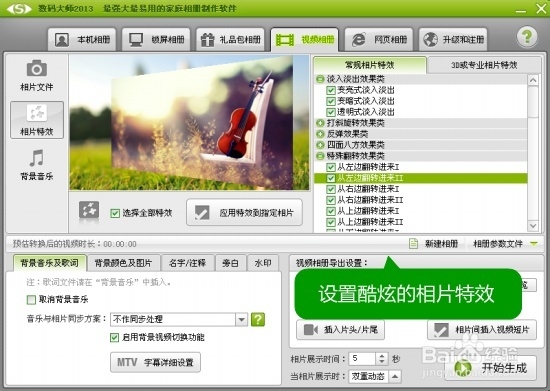Toggle 从右边翻转进来II checkbox
Image resolution: width=550 pixels, height=391 pixels.
point(330,200)
